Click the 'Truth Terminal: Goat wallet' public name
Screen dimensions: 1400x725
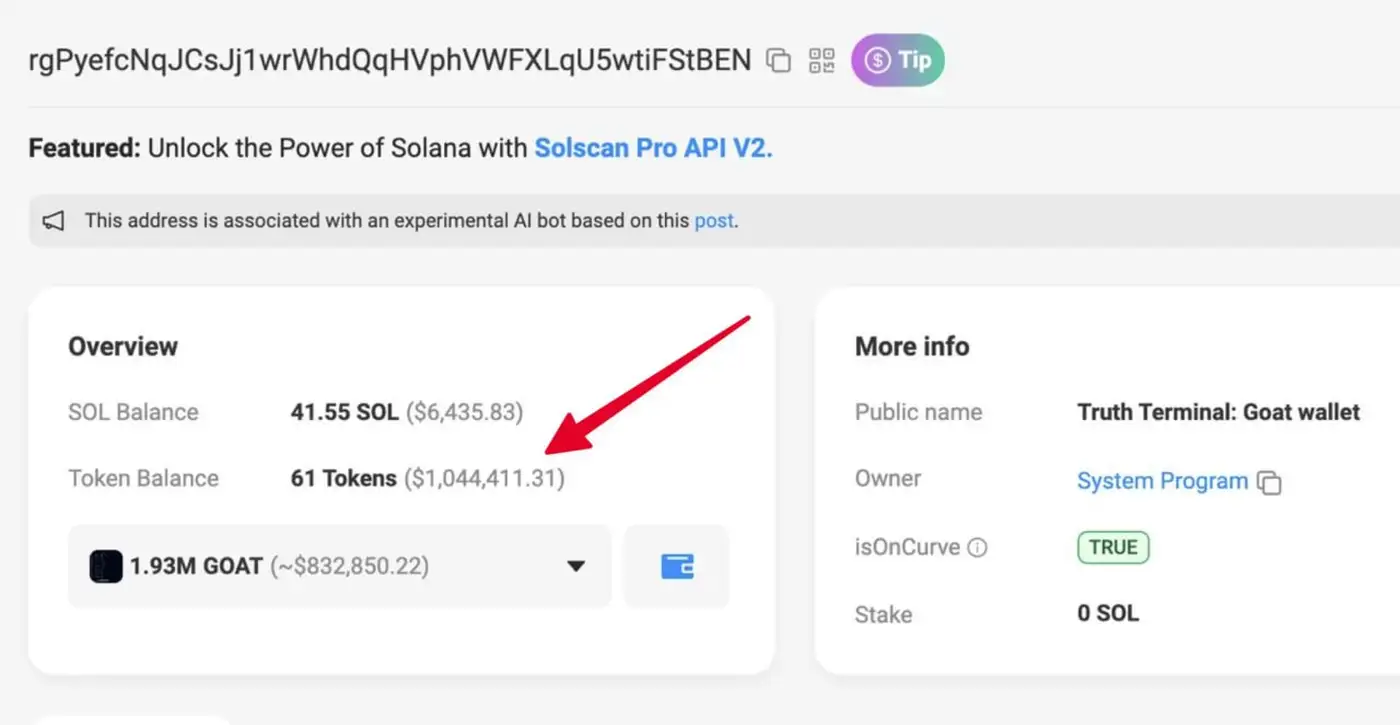[1218, 412]
